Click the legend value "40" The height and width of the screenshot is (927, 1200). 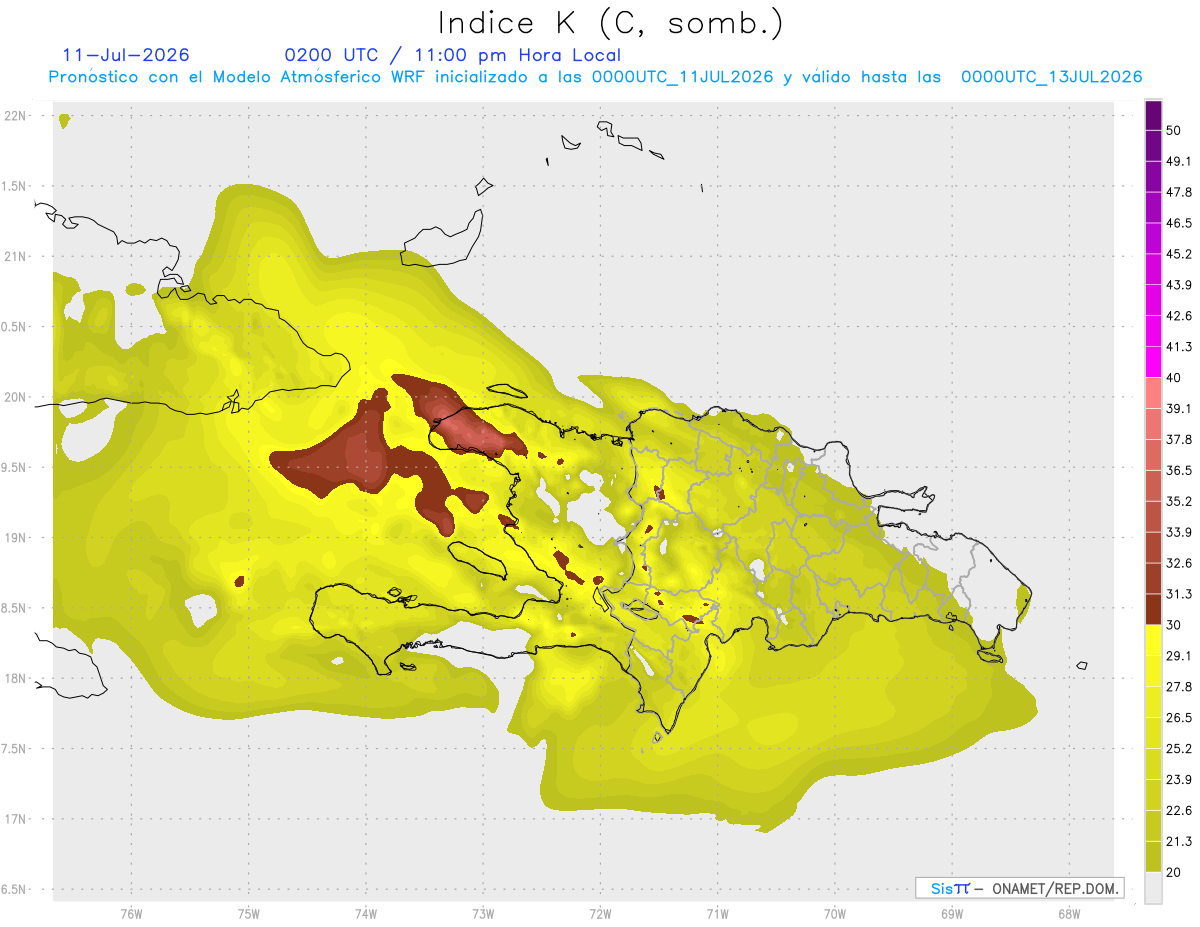click(1173, 378)
